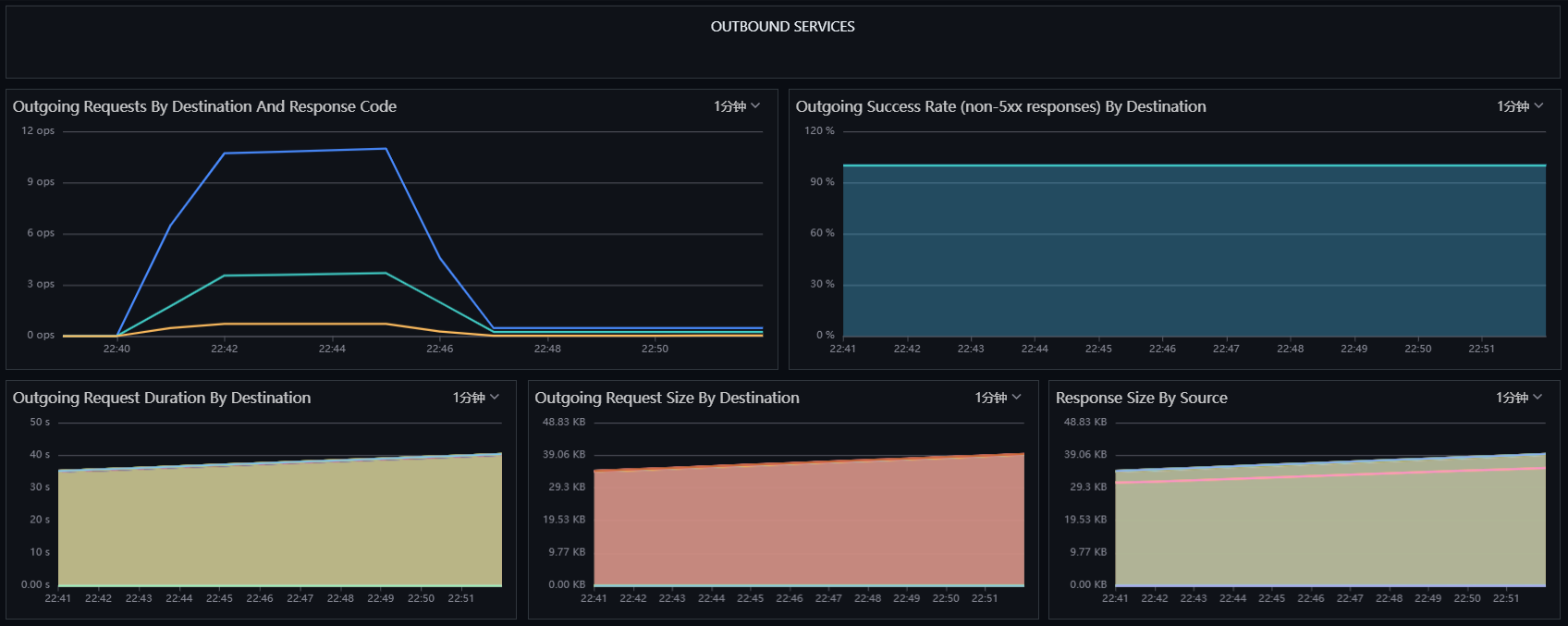
Task: Open 1分钟 dropdown on Outgoing Request Duration panel
Action: coord(475,398)
